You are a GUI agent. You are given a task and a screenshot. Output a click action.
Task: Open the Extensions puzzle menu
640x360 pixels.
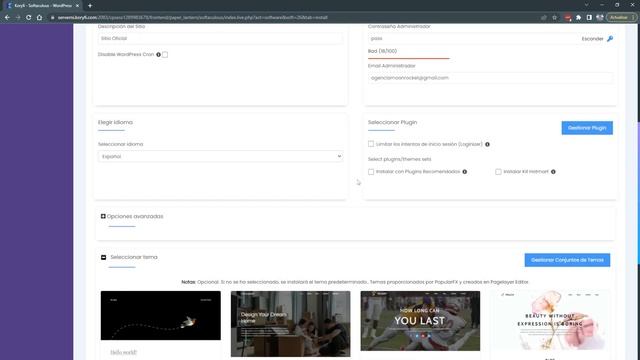tap(578, 18)
